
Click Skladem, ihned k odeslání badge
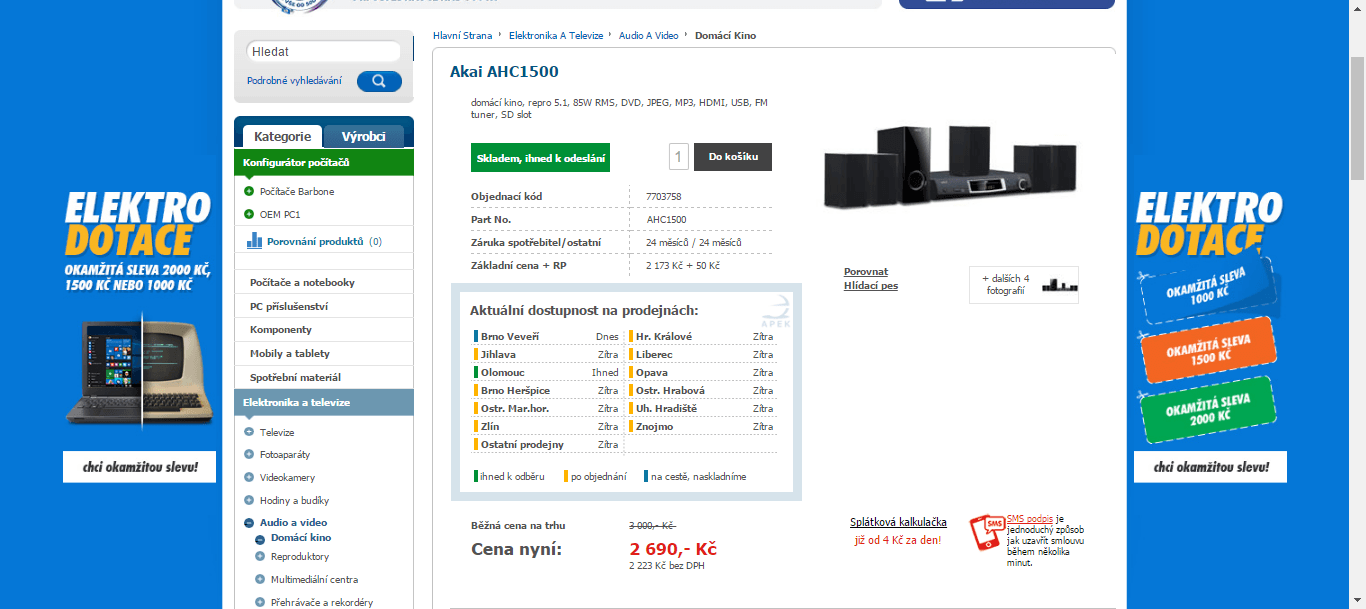point(540,158)
